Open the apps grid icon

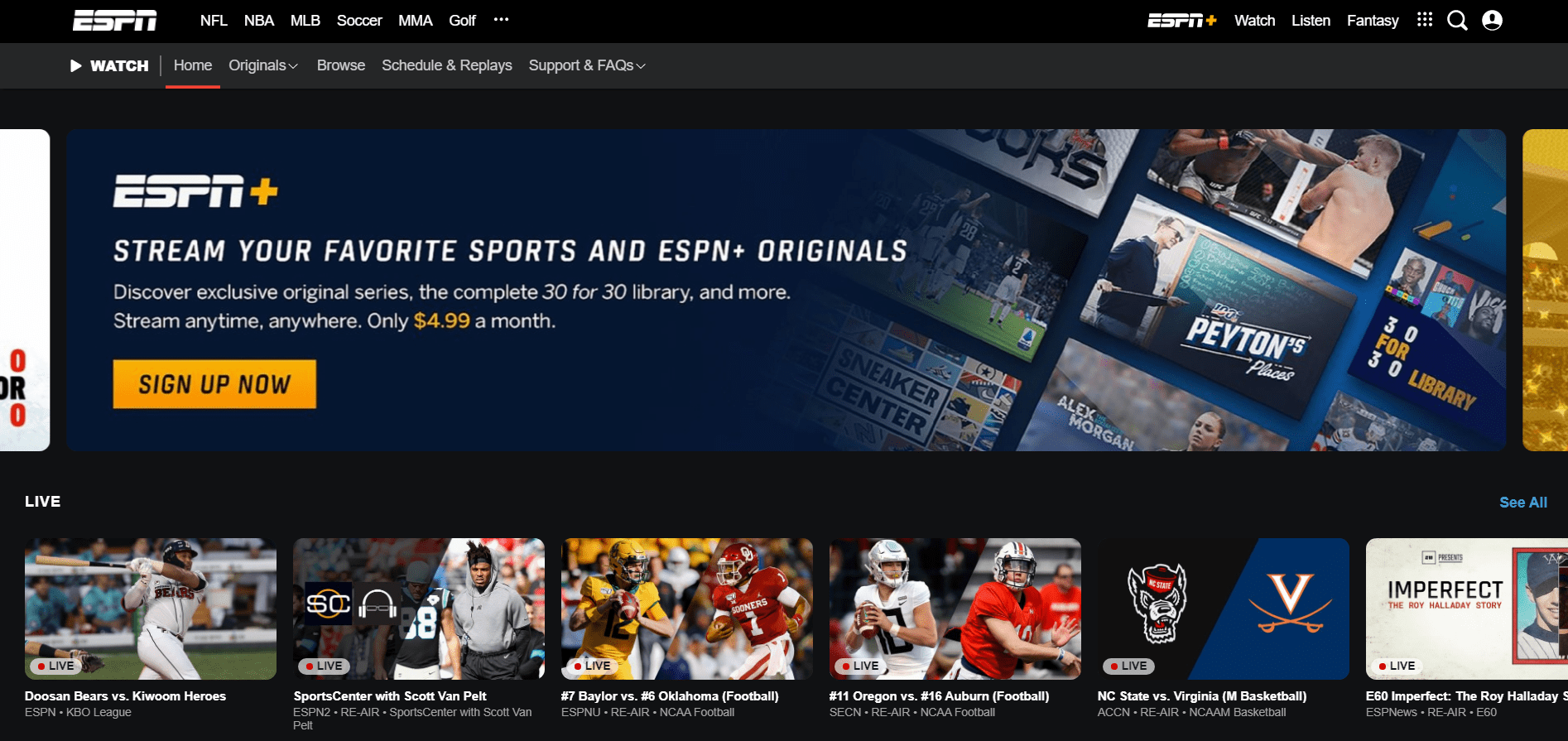click(x=1424, y=20)
